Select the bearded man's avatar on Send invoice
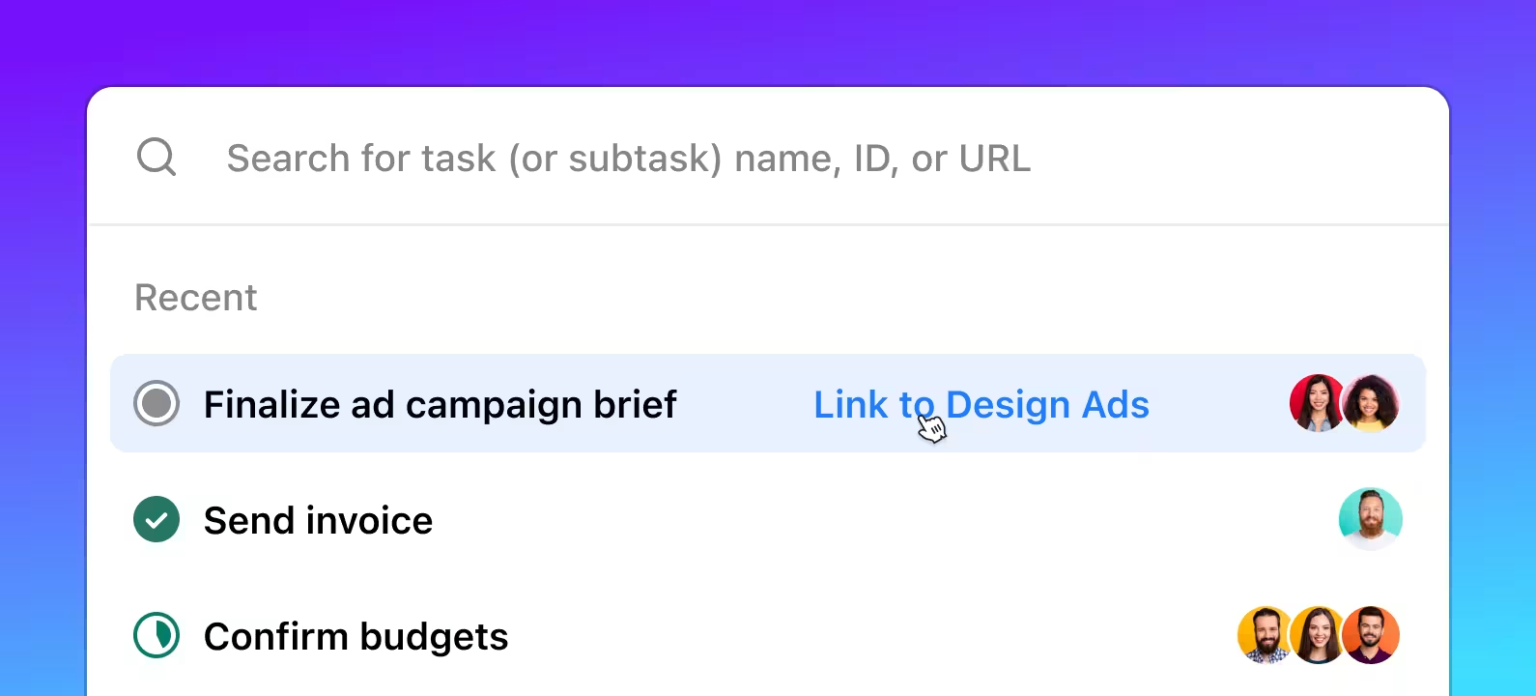This screenshot has height=696, width=1536. 1371,519
